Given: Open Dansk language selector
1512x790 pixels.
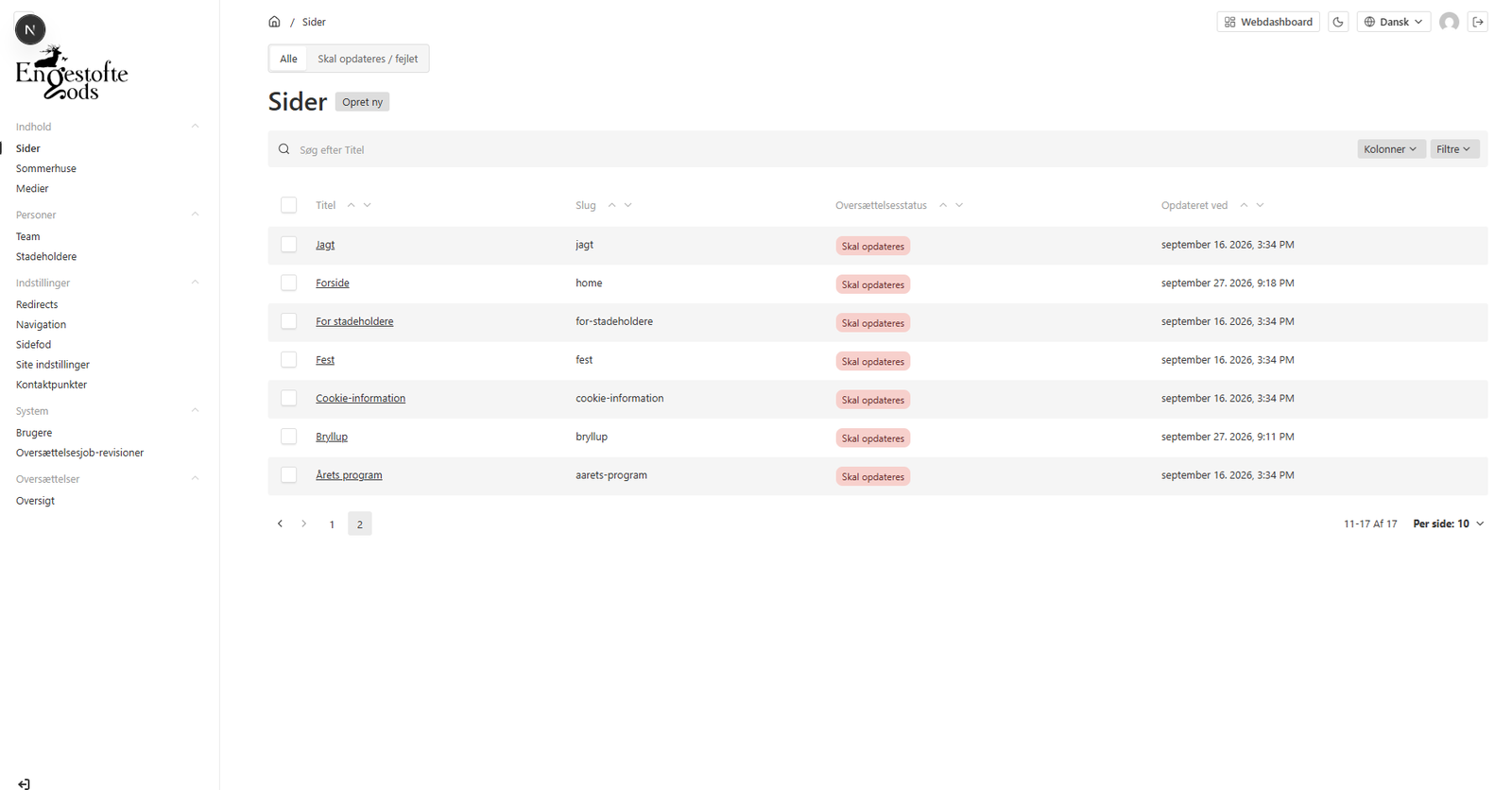Looking at the screenshot, I should point(1394,22).
